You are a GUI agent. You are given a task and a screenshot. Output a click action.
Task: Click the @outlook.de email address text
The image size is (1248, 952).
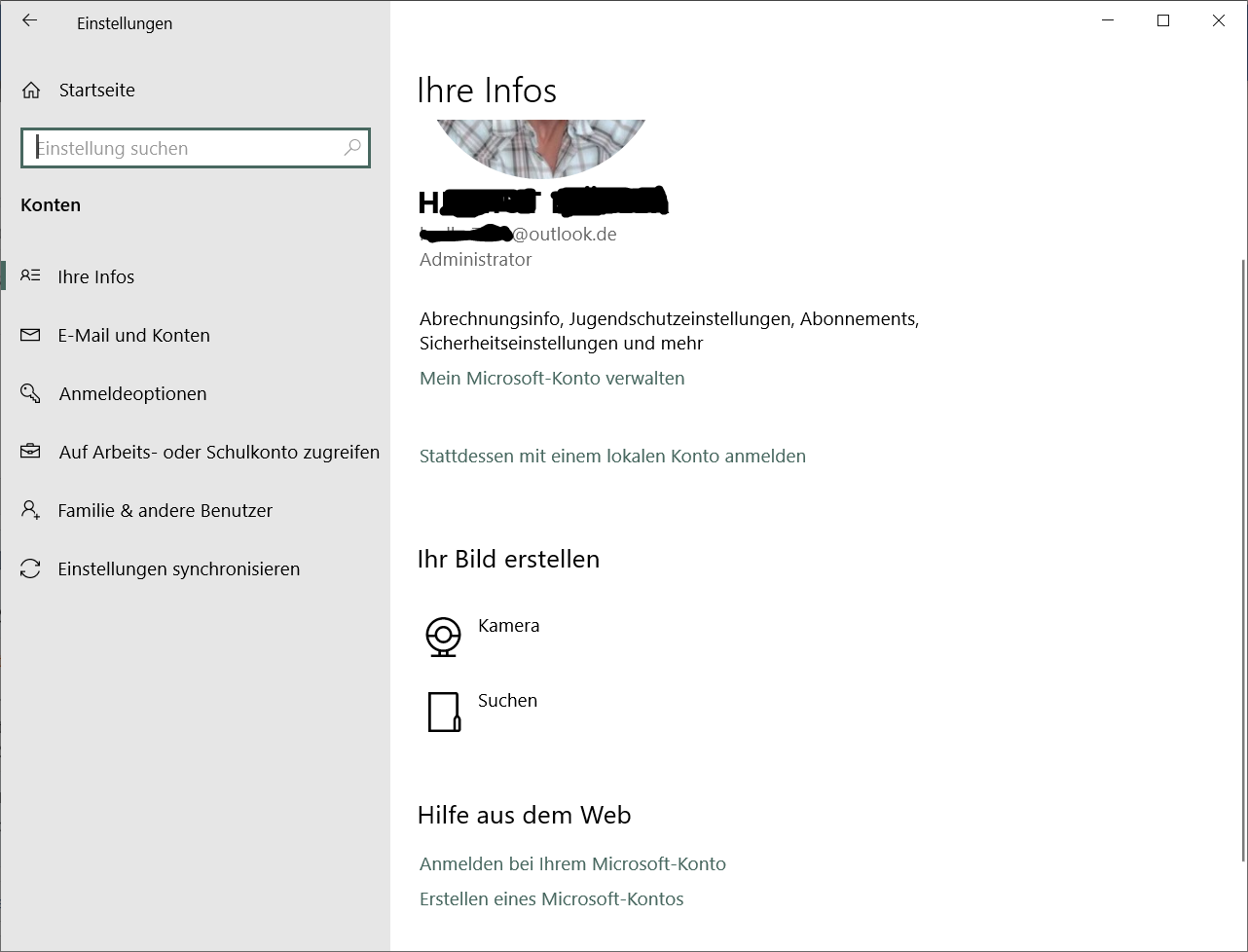[565, 235]
